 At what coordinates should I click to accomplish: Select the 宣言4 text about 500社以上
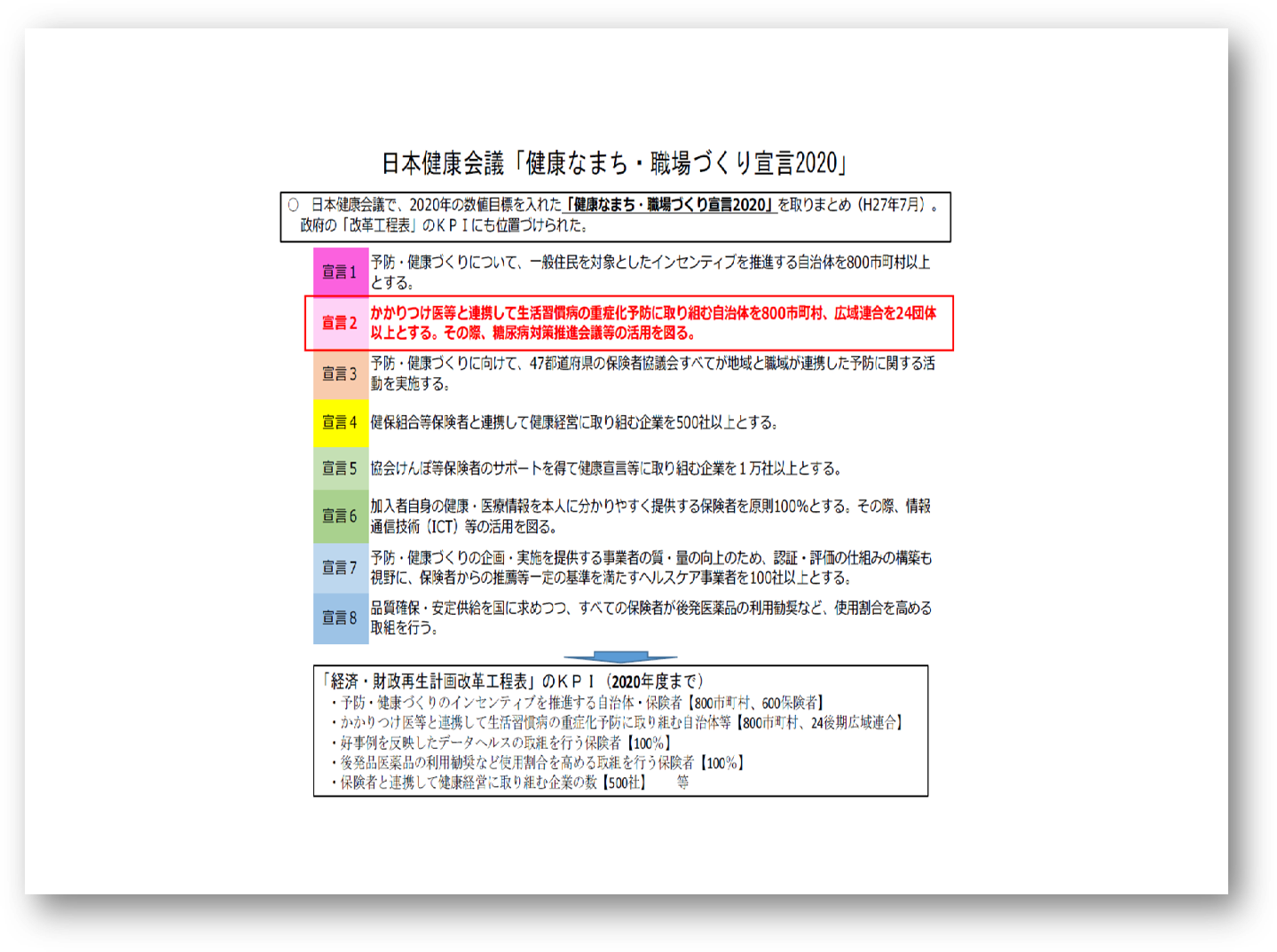tap(574, 422)
